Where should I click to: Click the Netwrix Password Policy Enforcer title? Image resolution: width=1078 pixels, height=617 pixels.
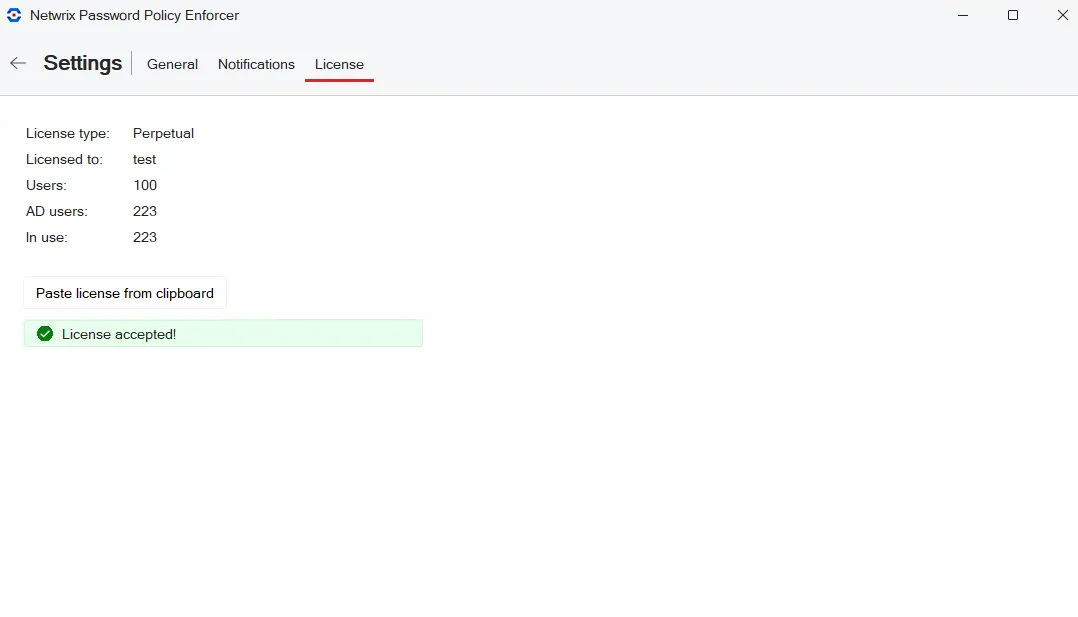click(134, 15)
